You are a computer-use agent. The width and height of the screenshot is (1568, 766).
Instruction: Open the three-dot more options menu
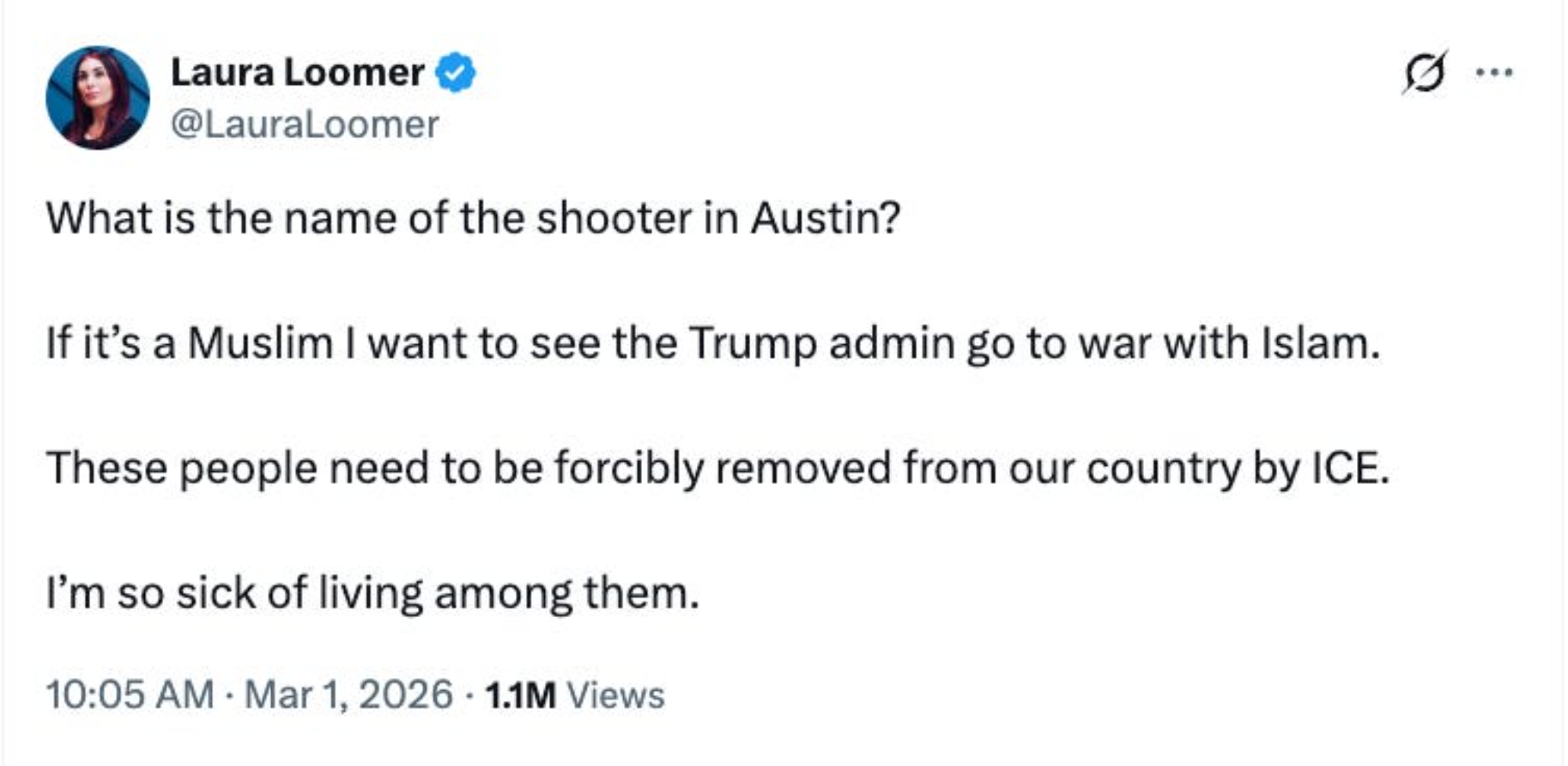pyautogui.click(x=1494, y=73)
